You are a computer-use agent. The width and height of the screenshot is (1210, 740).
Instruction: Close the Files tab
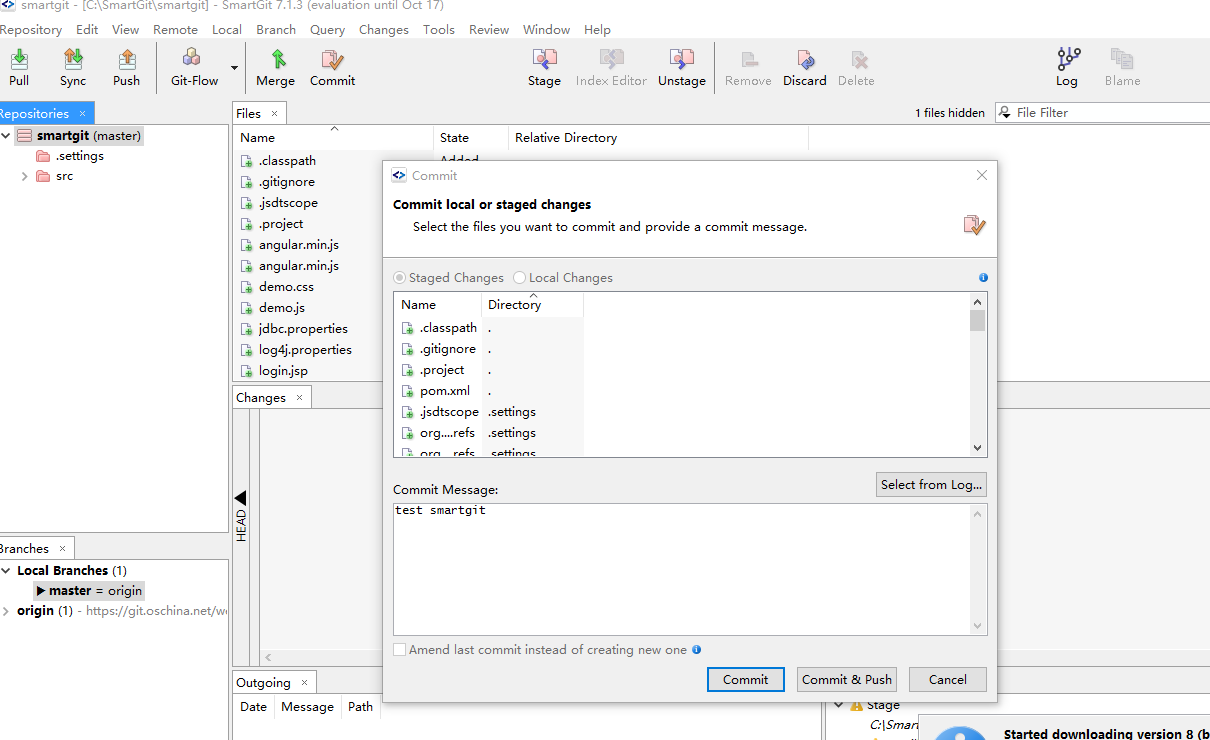274,114
